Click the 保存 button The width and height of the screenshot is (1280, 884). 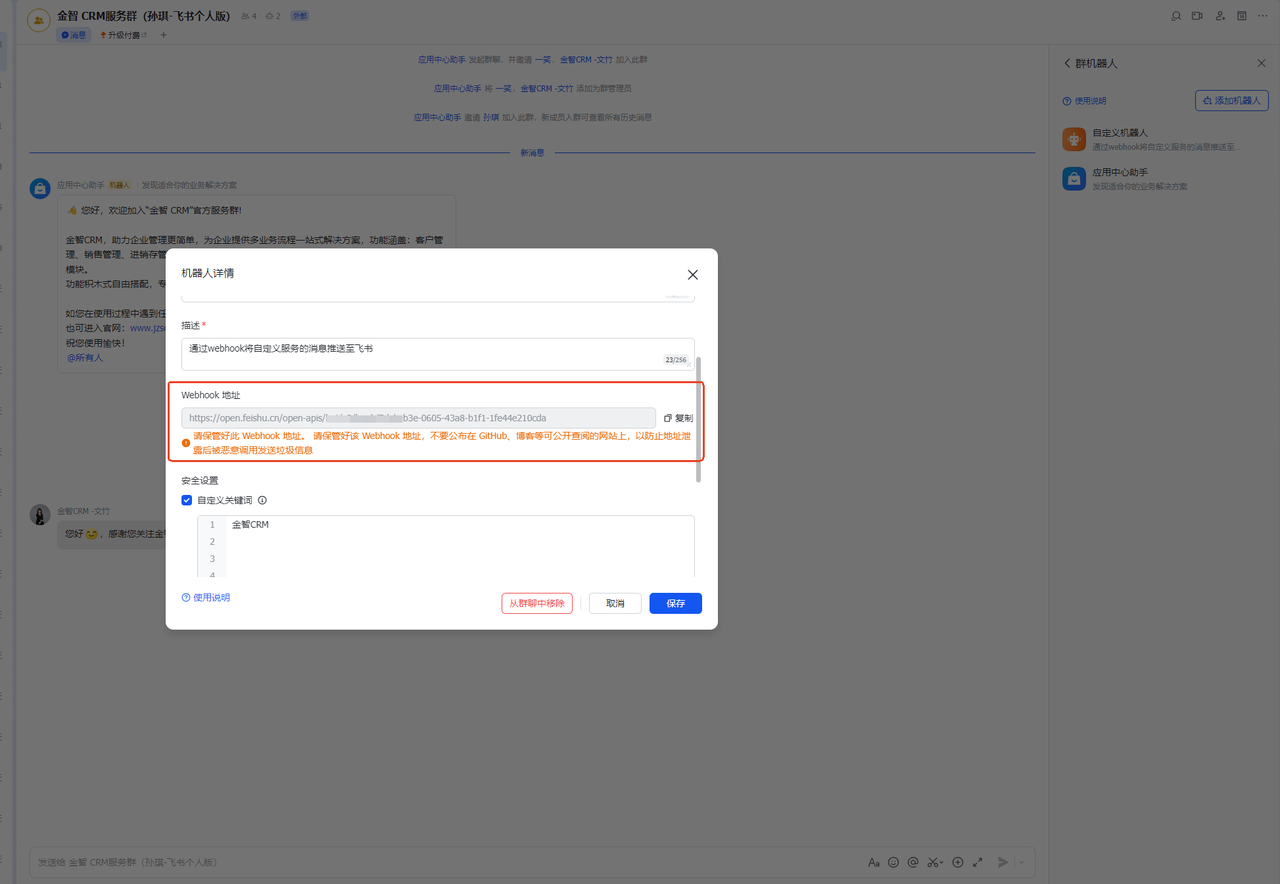(676, 603)
